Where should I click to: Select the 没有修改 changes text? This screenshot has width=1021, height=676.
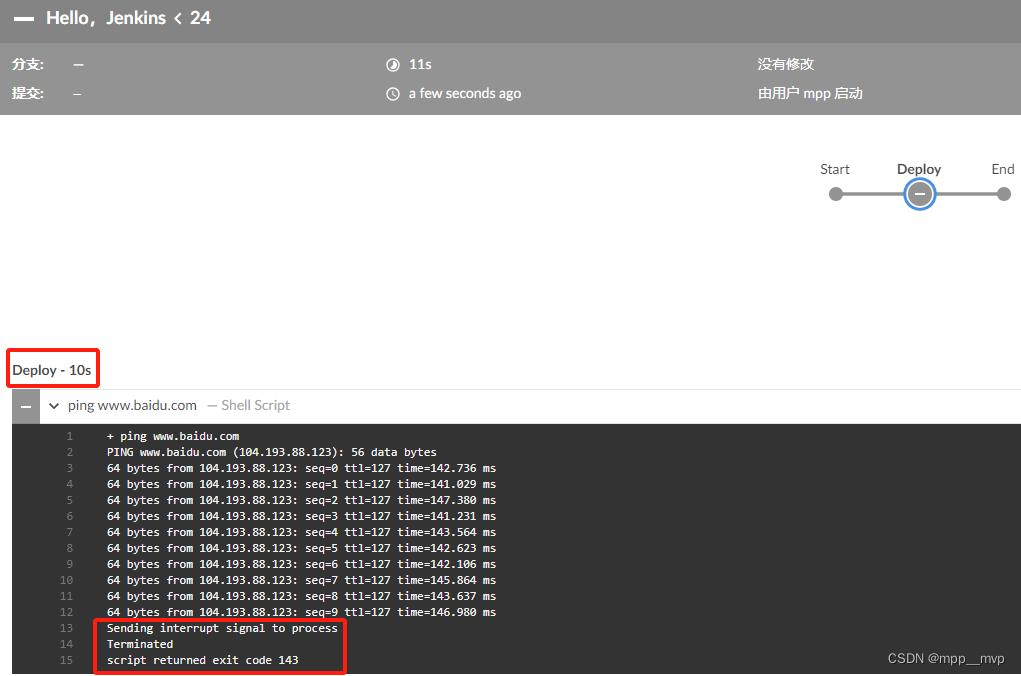[x=785, y=64]
